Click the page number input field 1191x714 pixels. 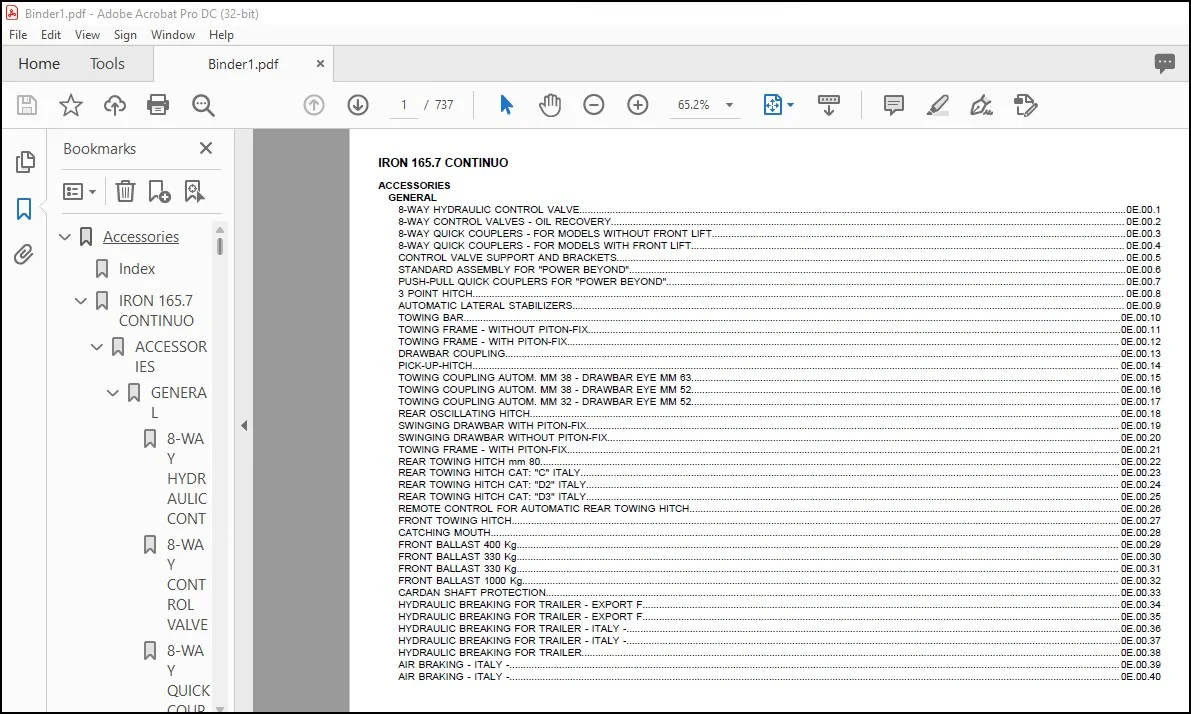(403, 105)
